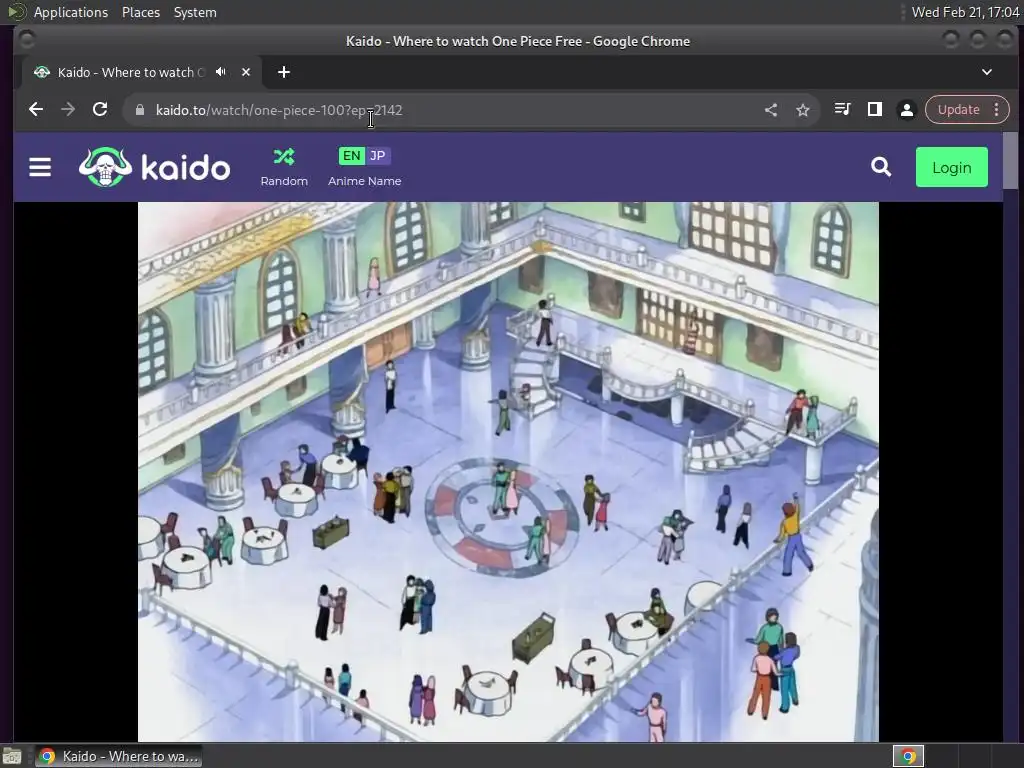The image size is (1024, 768).
Task: Open a new browser tab
Action: click(283, 72)
